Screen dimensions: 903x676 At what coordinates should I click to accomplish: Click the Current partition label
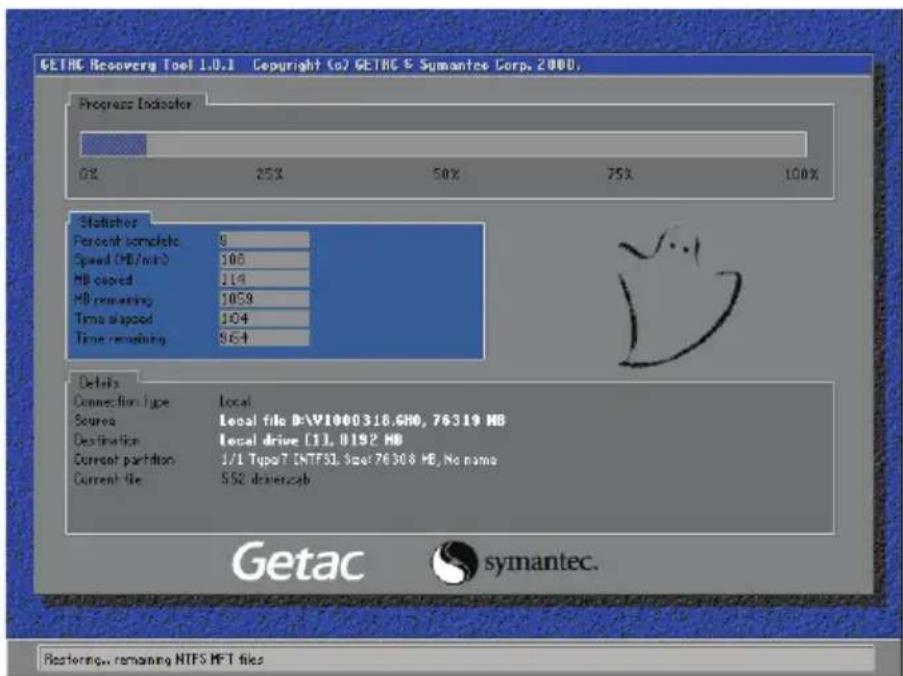click(124, 460)
